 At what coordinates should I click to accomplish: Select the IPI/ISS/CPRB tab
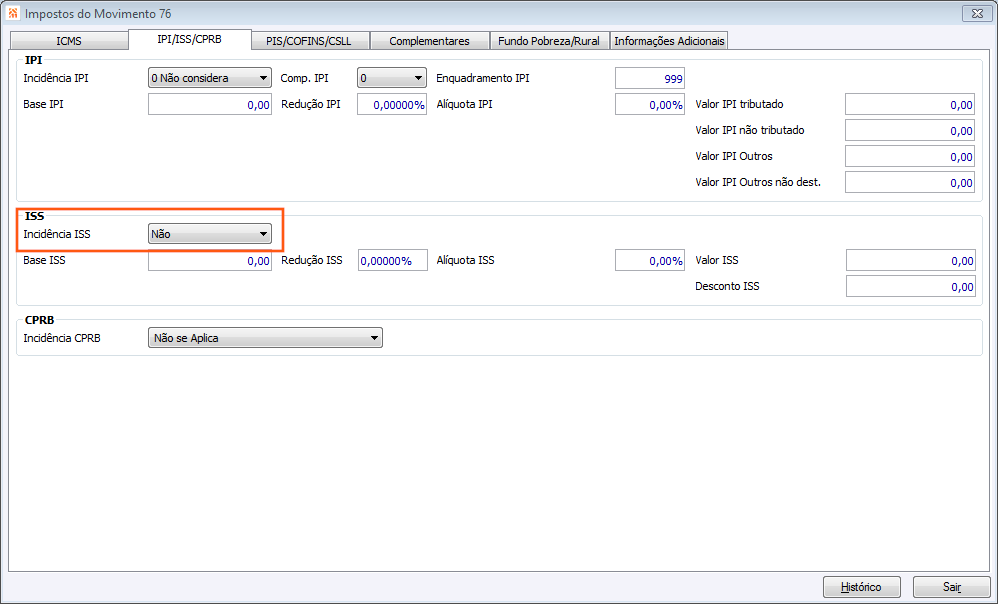(190, 39)
